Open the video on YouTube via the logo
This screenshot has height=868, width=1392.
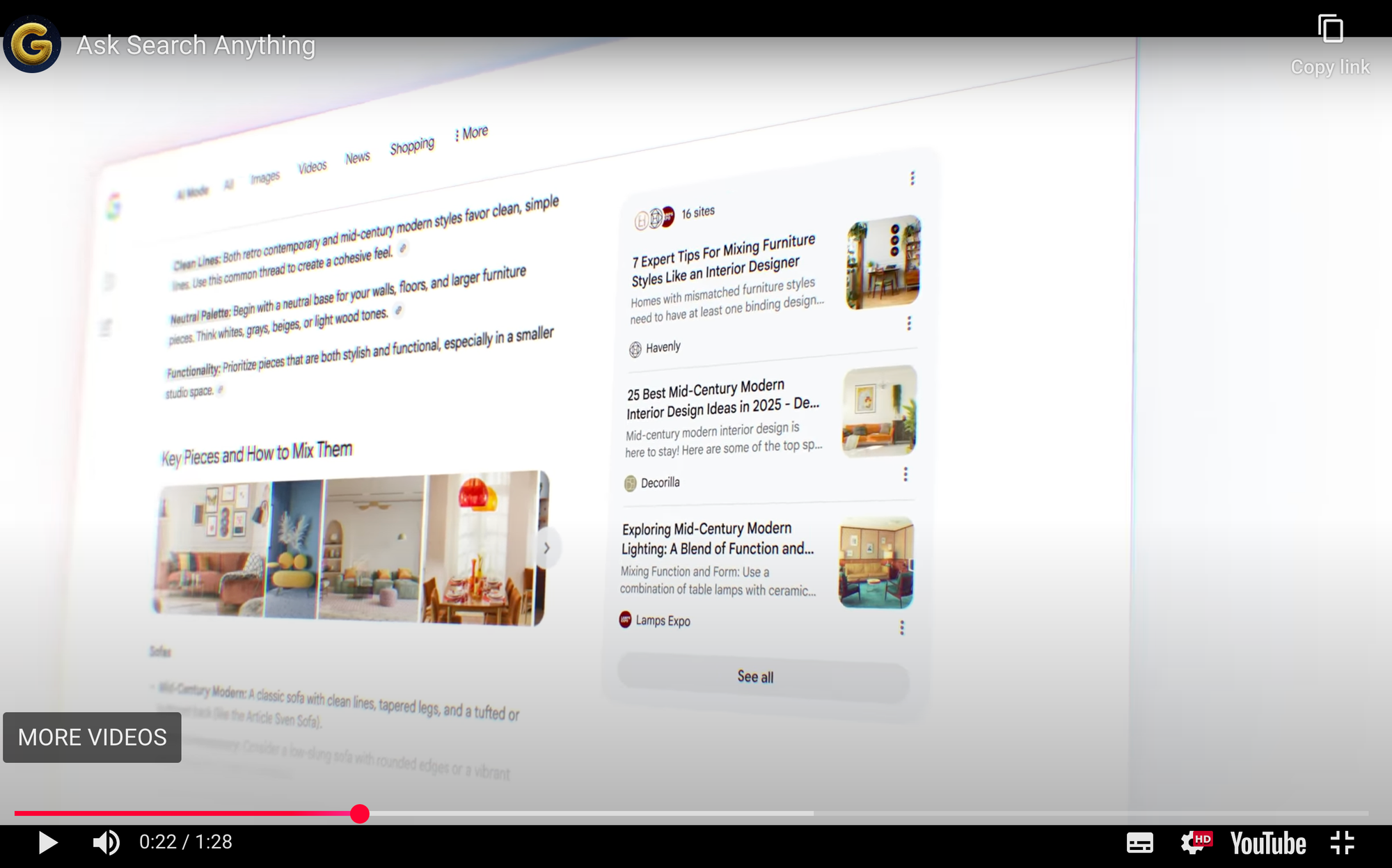(x=1268, y=843)
